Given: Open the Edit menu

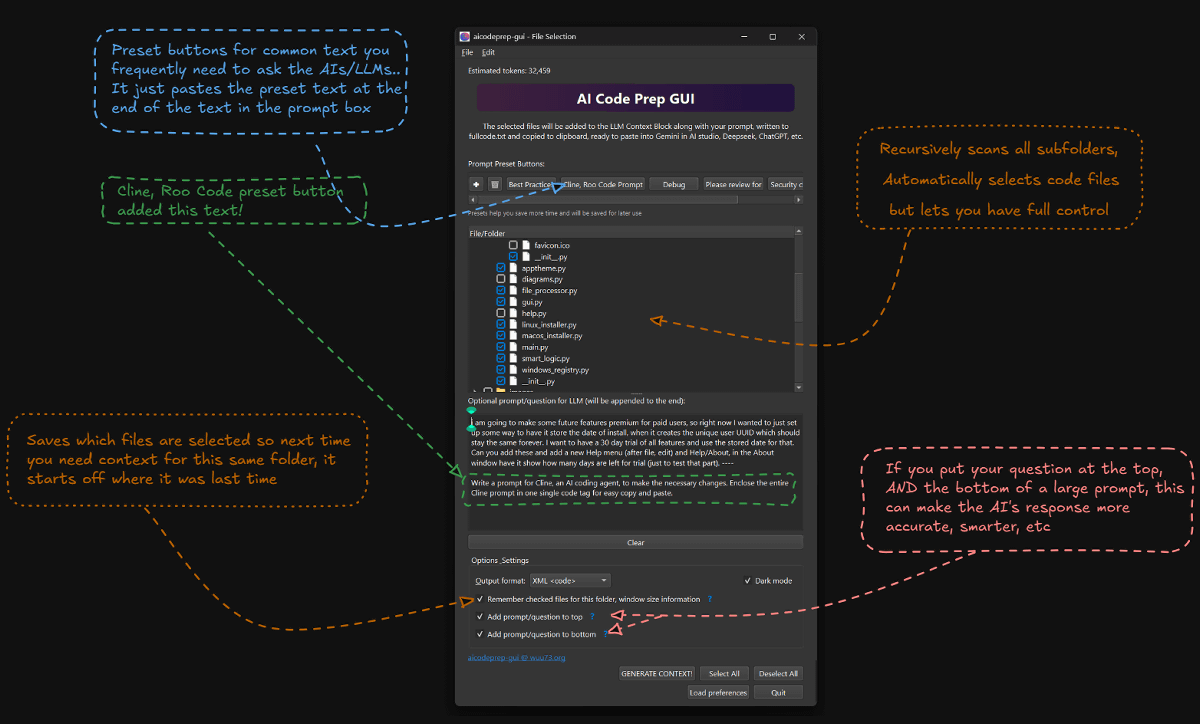Looking at the screenshot, I should [488, 52].
